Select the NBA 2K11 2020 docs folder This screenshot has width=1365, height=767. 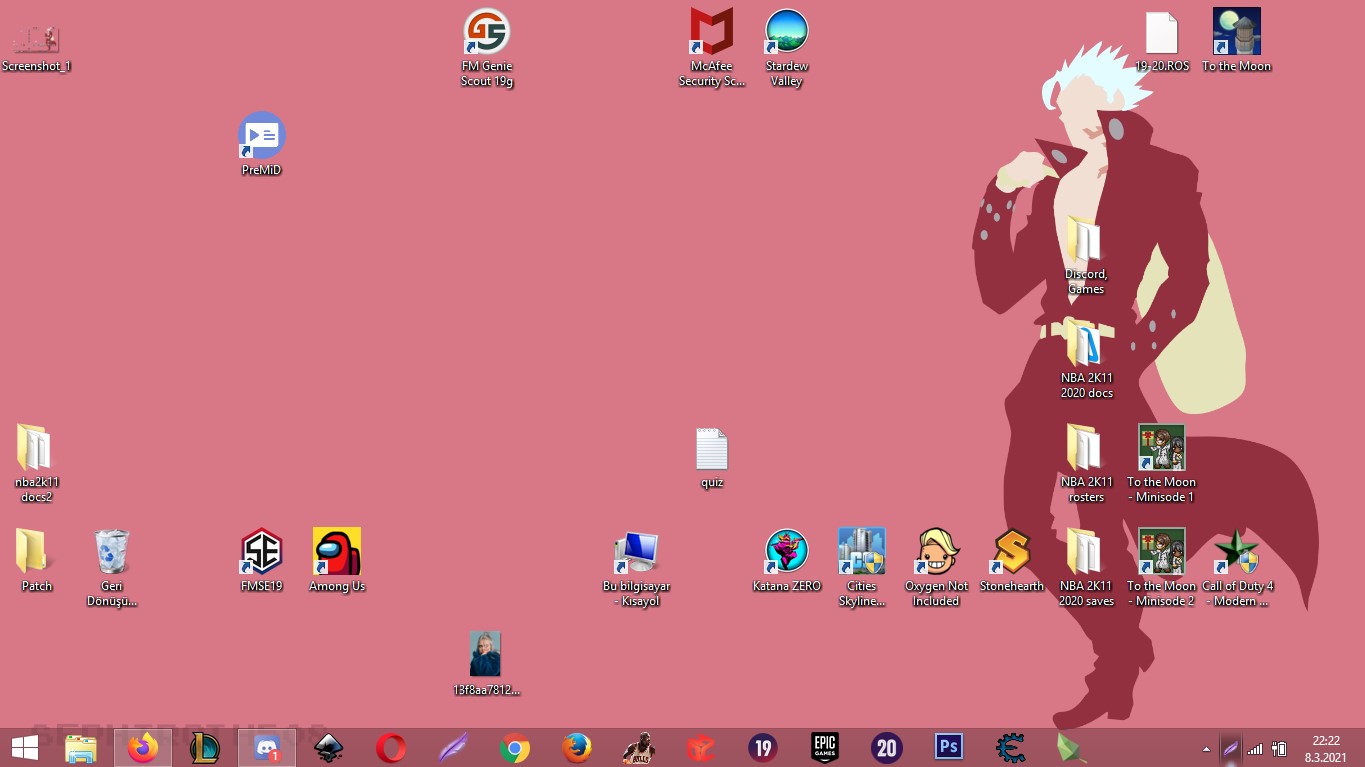click(x=1086, y=360)
